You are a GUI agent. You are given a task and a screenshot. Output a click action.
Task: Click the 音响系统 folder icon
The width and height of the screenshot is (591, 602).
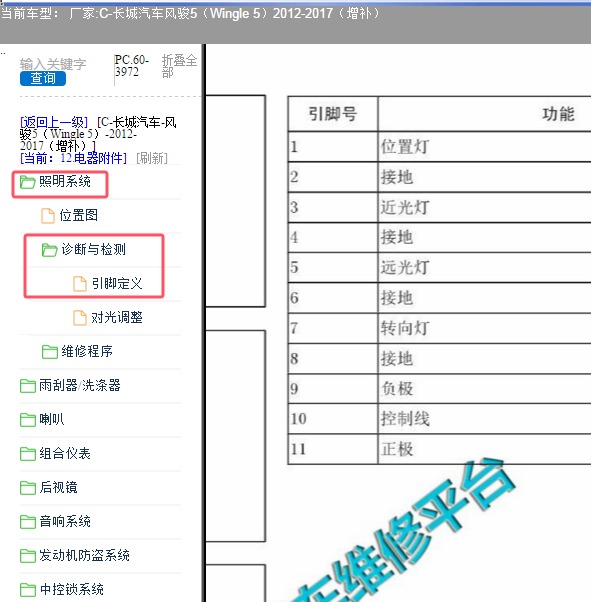point(28,522)
